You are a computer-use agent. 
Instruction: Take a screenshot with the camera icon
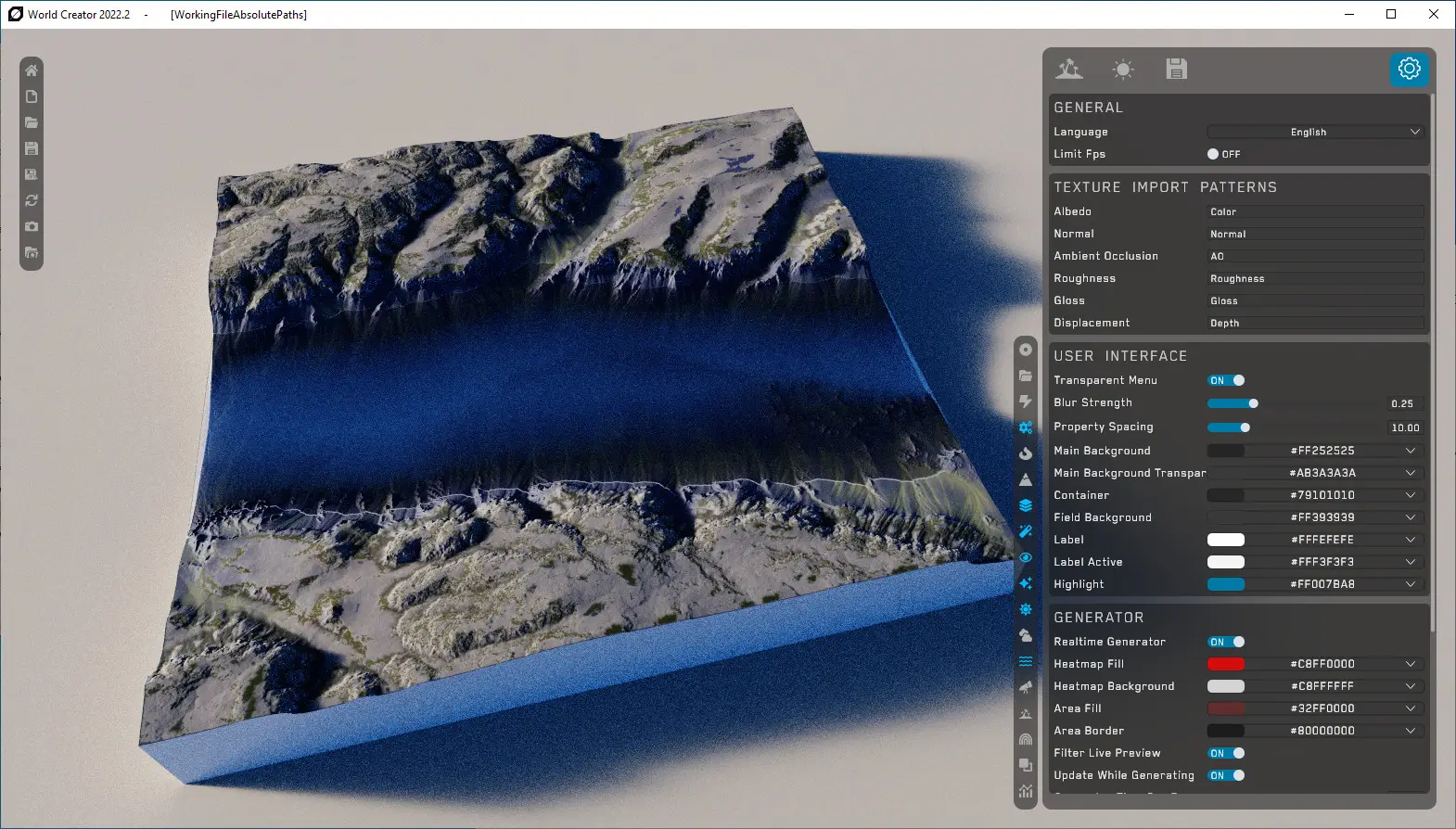point(32,226)
